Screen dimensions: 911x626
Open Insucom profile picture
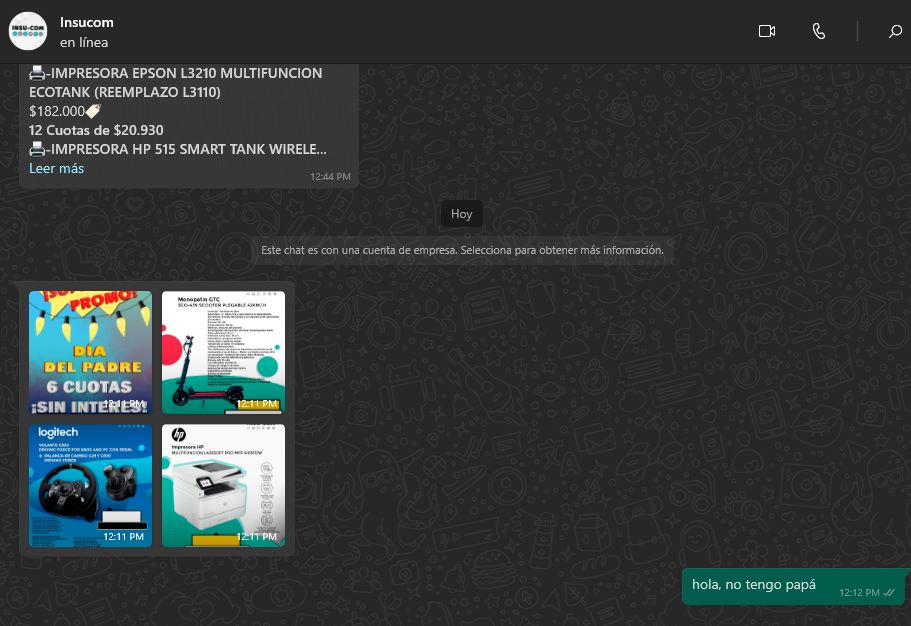point(28,31)
